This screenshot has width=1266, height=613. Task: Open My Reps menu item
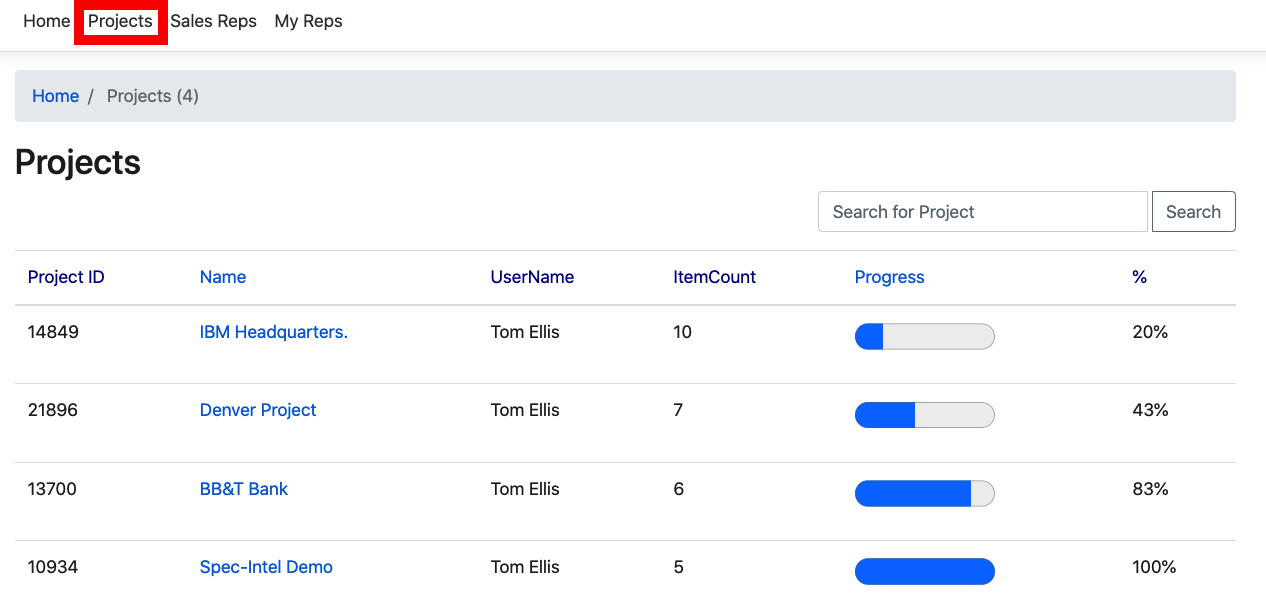click(308, 21)
